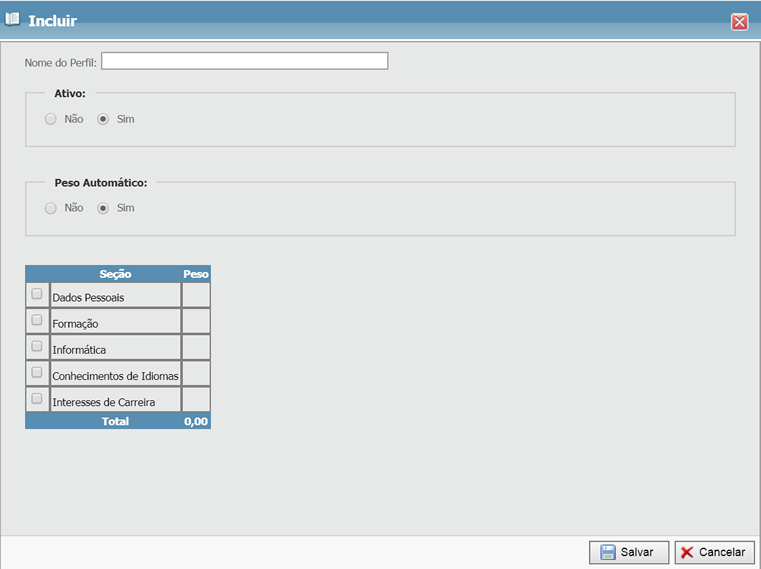This screenshot has width=761, height=569.
Task: Toggle the Conhecimentos de Idiomas checkbox
Action: coord(37,372)
